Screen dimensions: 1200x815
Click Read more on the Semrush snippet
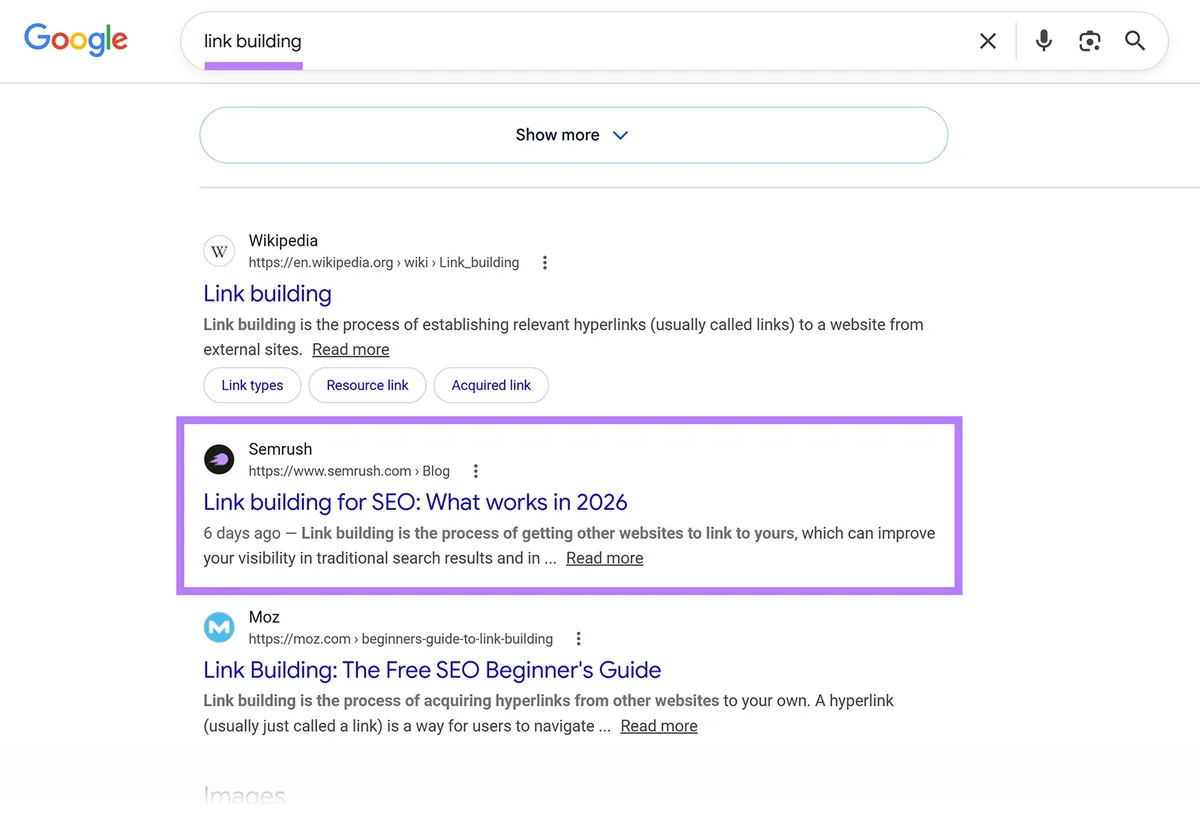pyautogui.click(x=604, y=558)
